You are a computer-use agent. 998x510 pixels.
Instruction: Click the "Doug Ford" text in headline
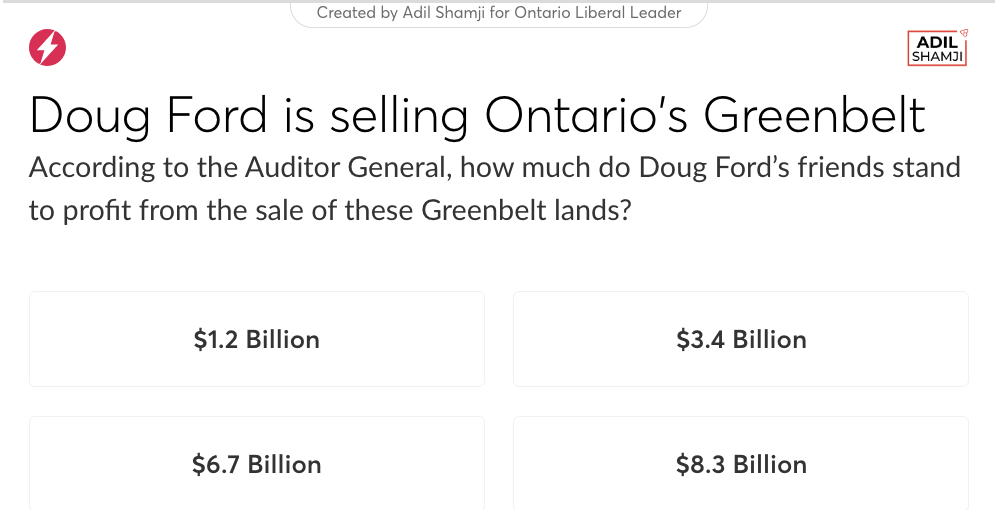[148, 115]
